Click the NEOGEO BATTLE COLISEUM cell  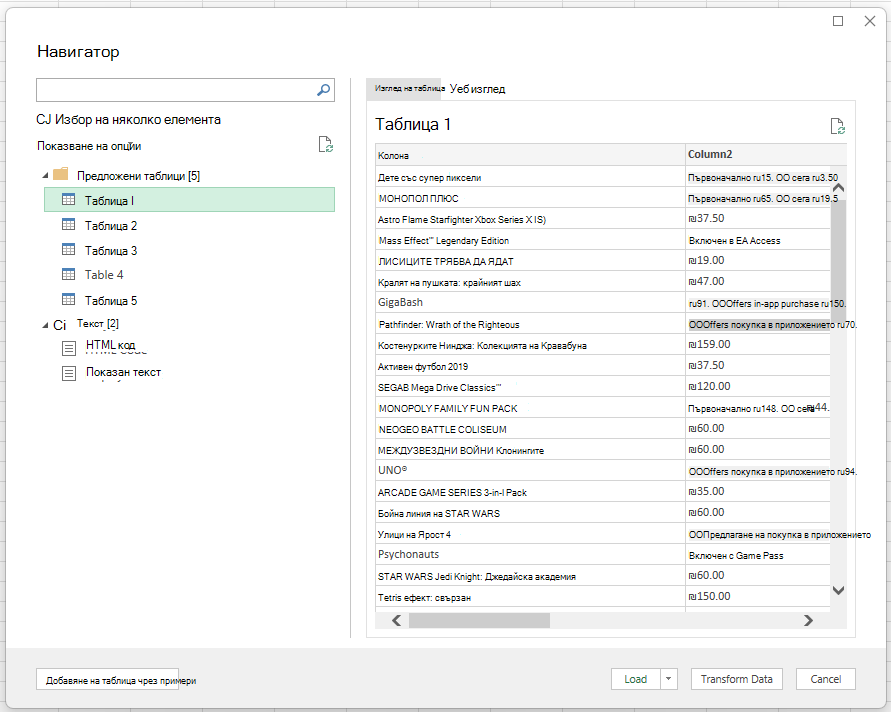tap(530, 429)
